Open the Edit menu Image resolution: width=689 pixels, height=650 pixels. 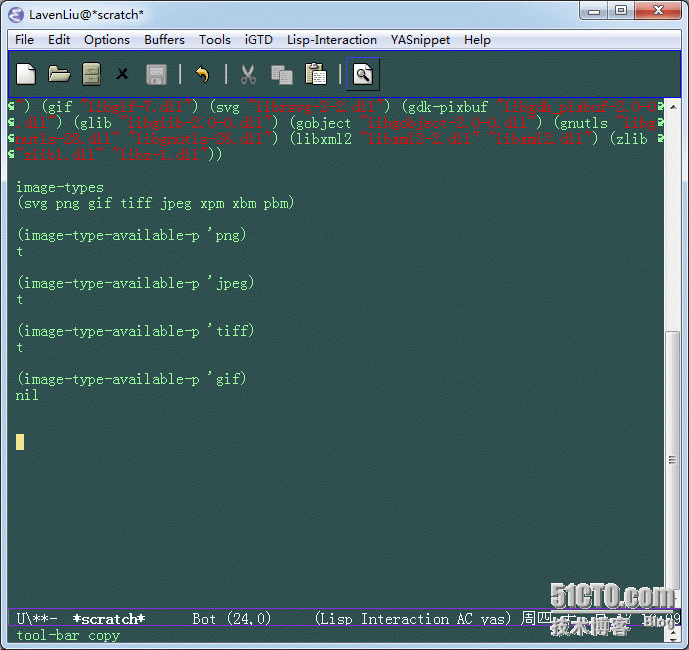click(x=59, y=40)
